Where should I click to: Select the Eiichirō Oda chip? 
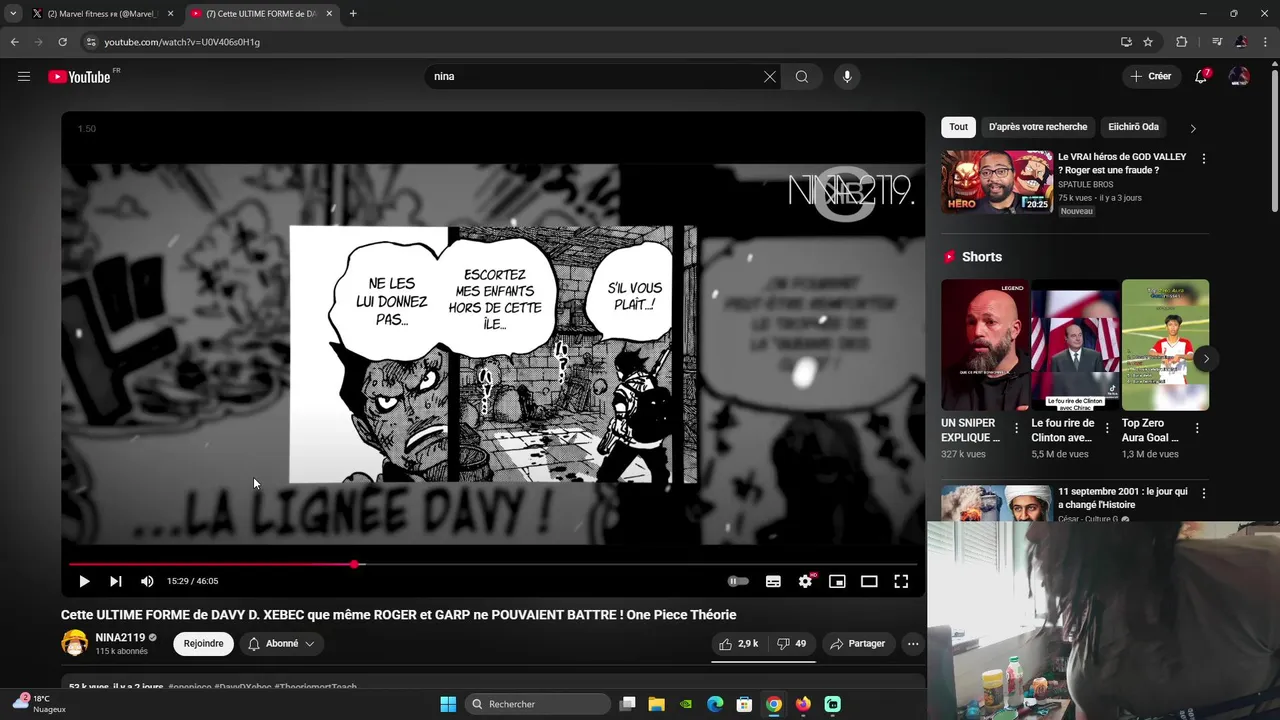(x=1133, y=127)
